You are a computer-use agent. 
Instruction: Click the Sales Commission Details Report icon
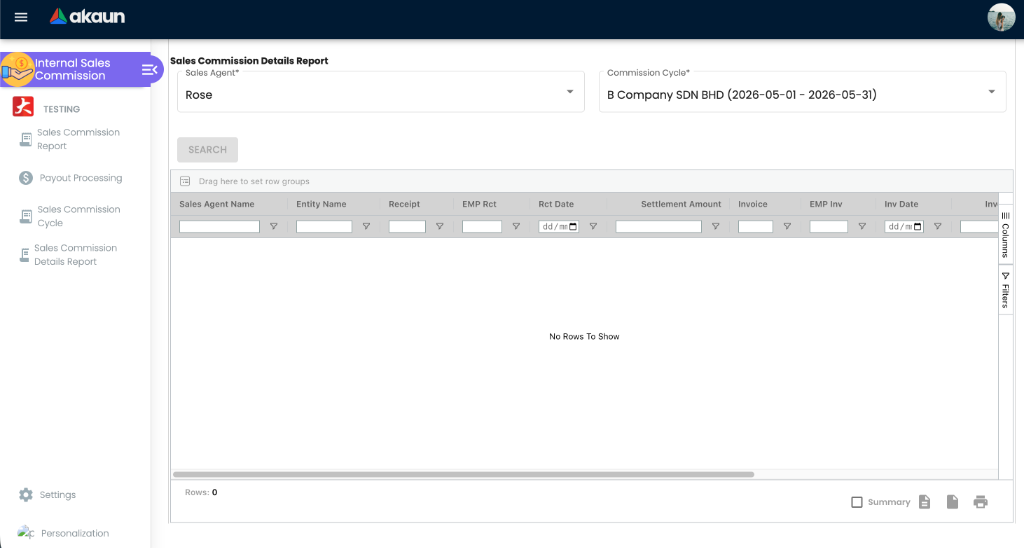[24, 255]
